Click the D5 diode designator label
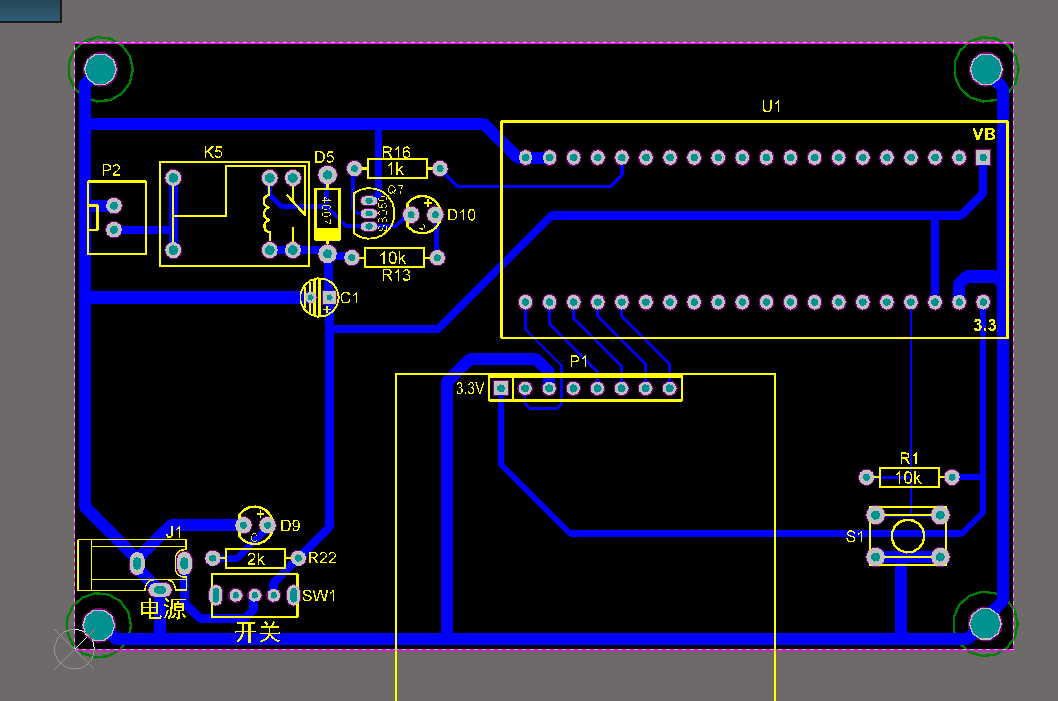1058x701 pixels. [324, 157]
